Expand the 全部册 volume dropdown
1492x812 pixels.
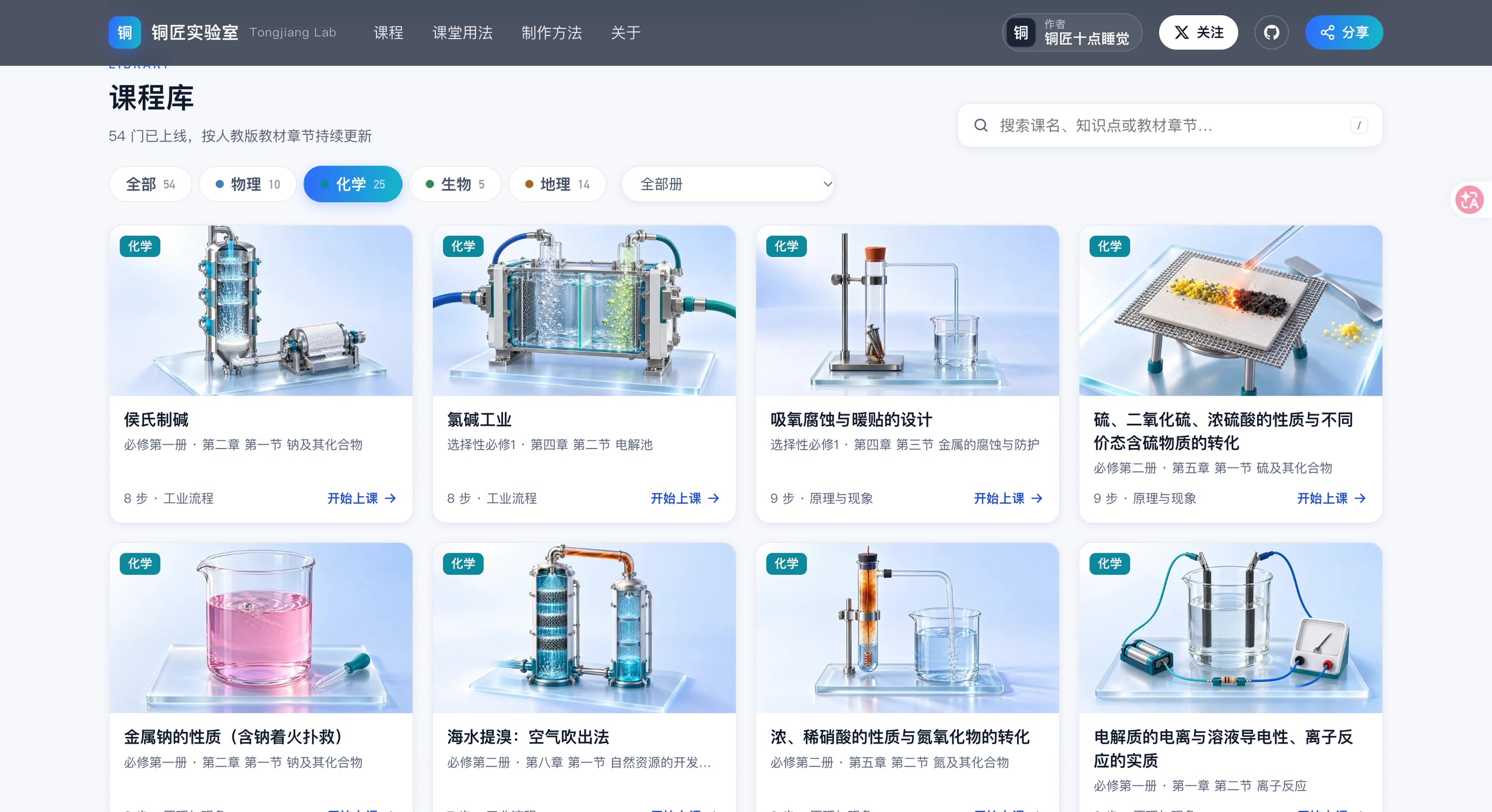coord(728,184)
